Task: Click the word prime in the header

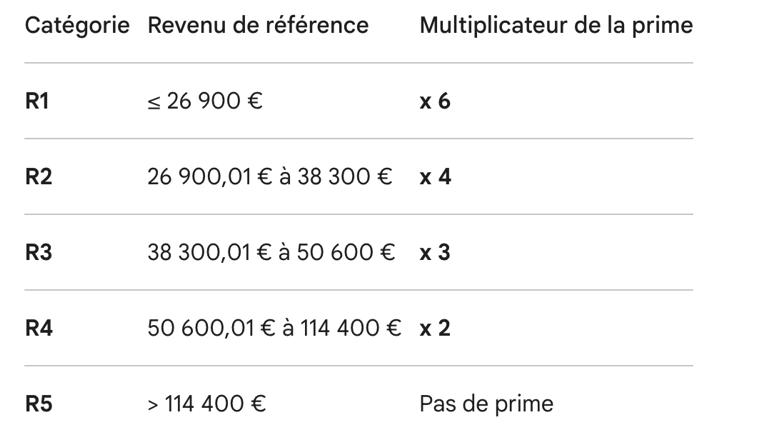Action: tap(664, 25)
